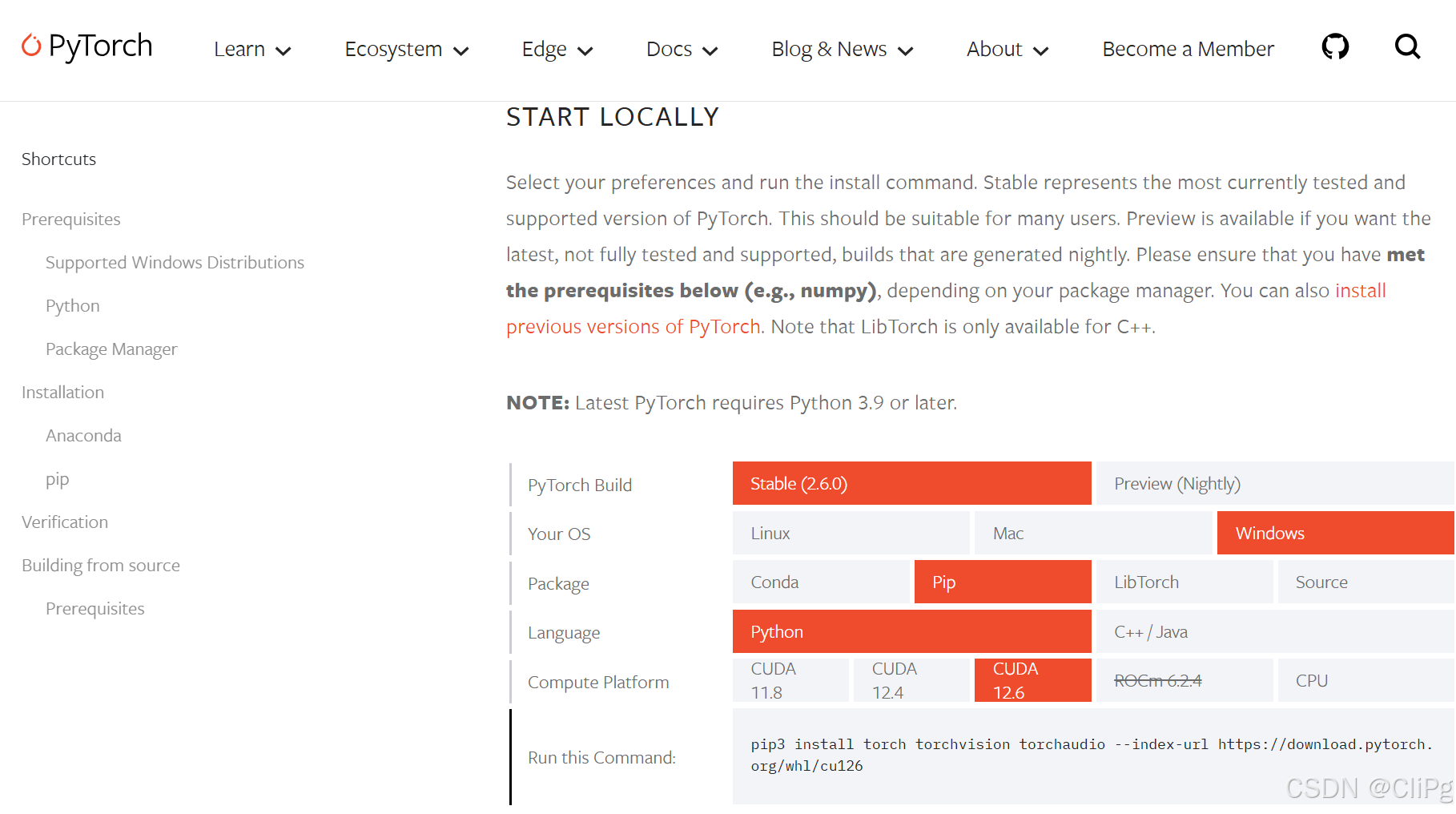
Task: Jump to the first Prerequisites shortcut
Action: [x=71, y=220]
